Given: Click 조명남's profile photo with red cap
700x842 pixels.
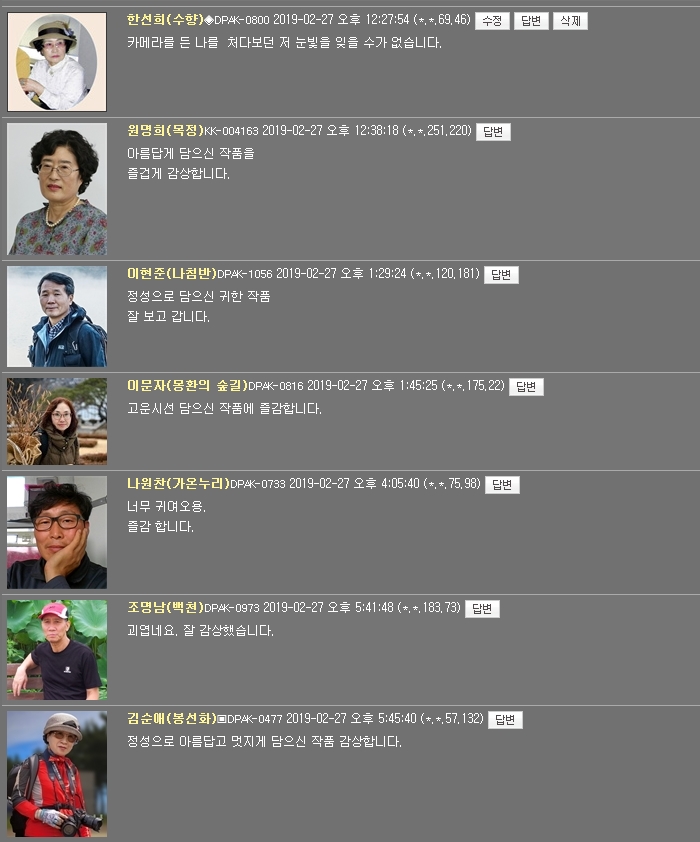Looking at the screenshot, I should click(x=57, y=650).
